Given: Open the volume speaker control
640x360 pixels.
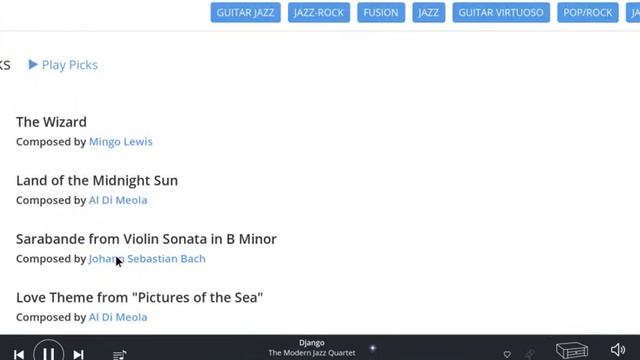Looking at the screenshot, I should point(618,350).
